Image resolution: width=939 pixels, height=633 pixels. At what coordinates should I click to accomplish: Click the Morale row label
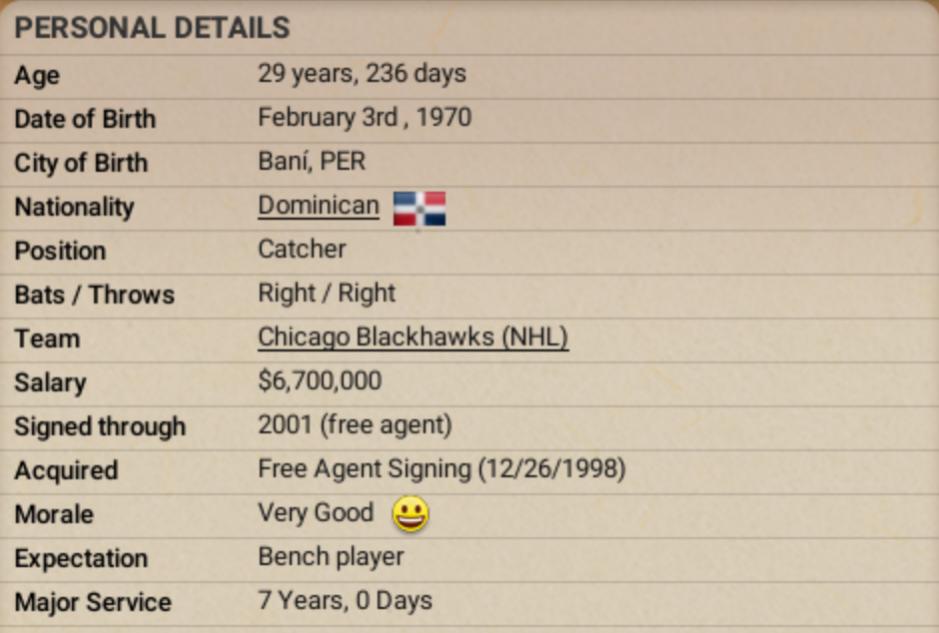tap(54, 515)
